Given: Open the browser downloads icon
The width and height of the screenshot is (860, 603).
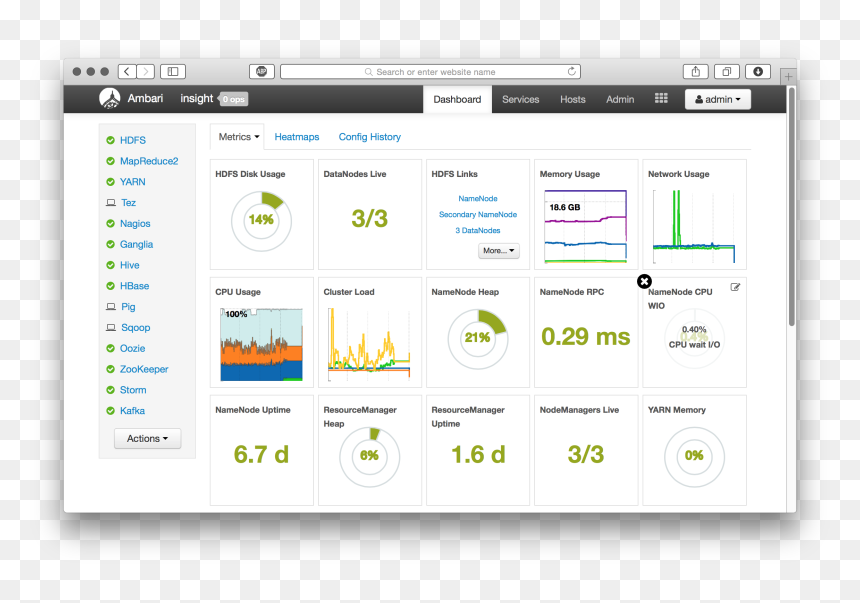Looking at the screenshot, I should click(758, 72).
